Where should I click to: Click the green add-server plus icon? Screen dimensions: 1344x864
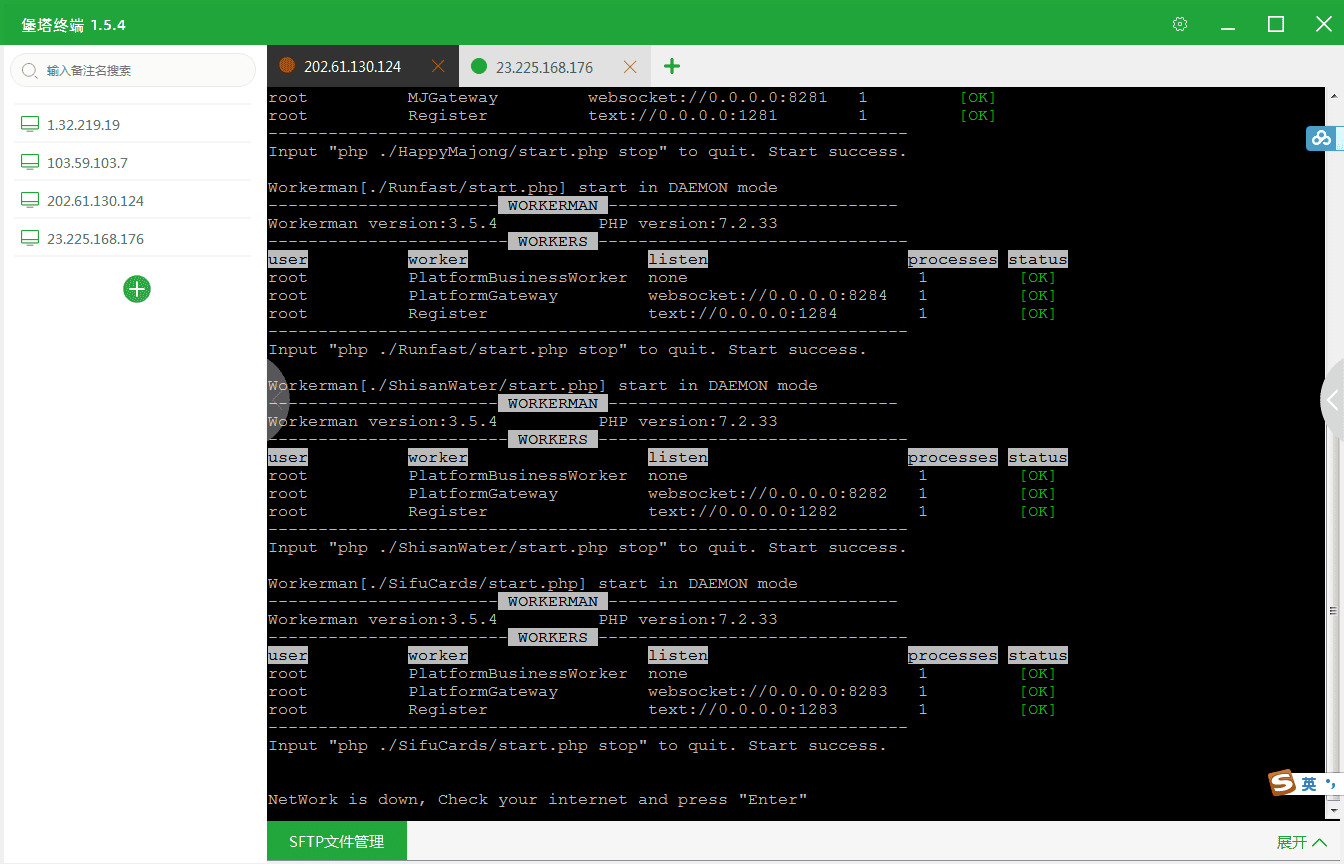coord(137,289)
